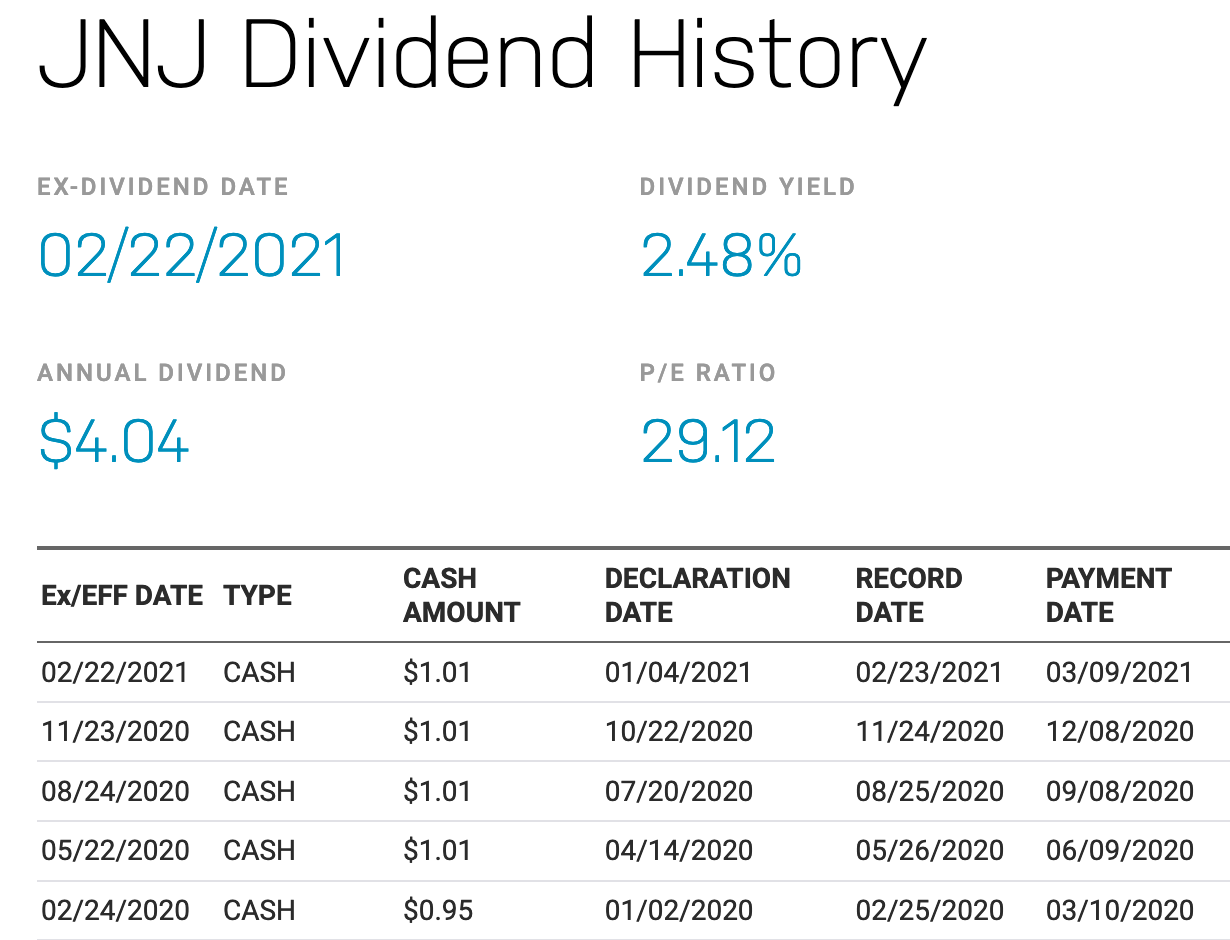This screenshot has width=1230, height=940.
Task: Click record date 05/26/2020
Action: point(930,851)
